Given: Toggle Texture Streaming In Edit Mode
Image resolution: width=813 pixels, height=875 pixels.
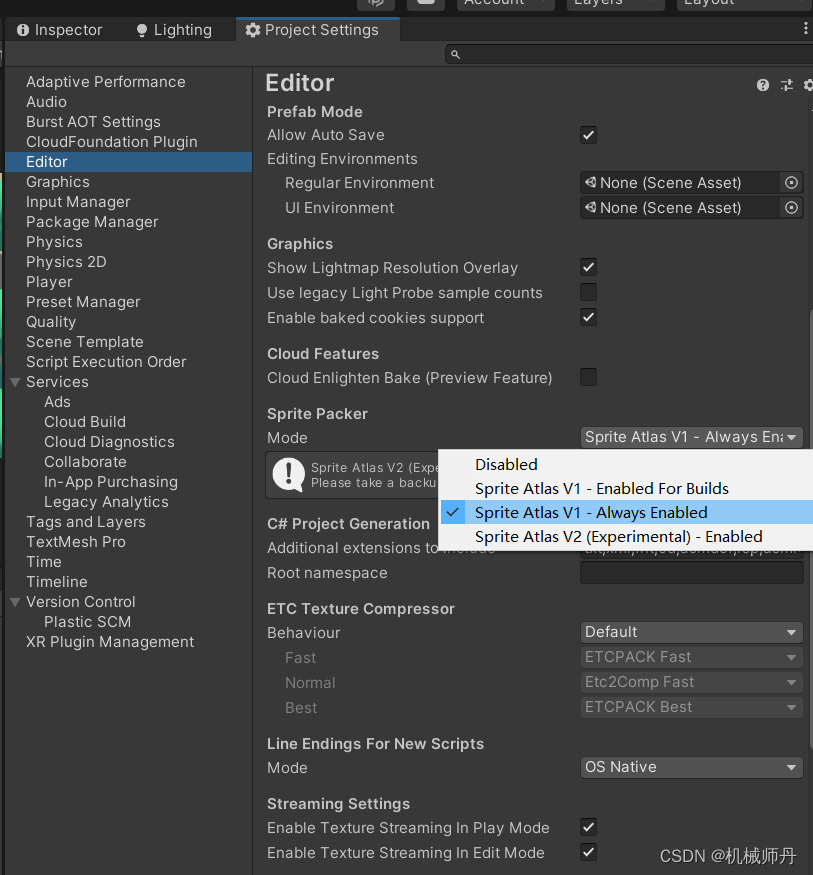Looking at the screenshot, I should click(589, 852).
